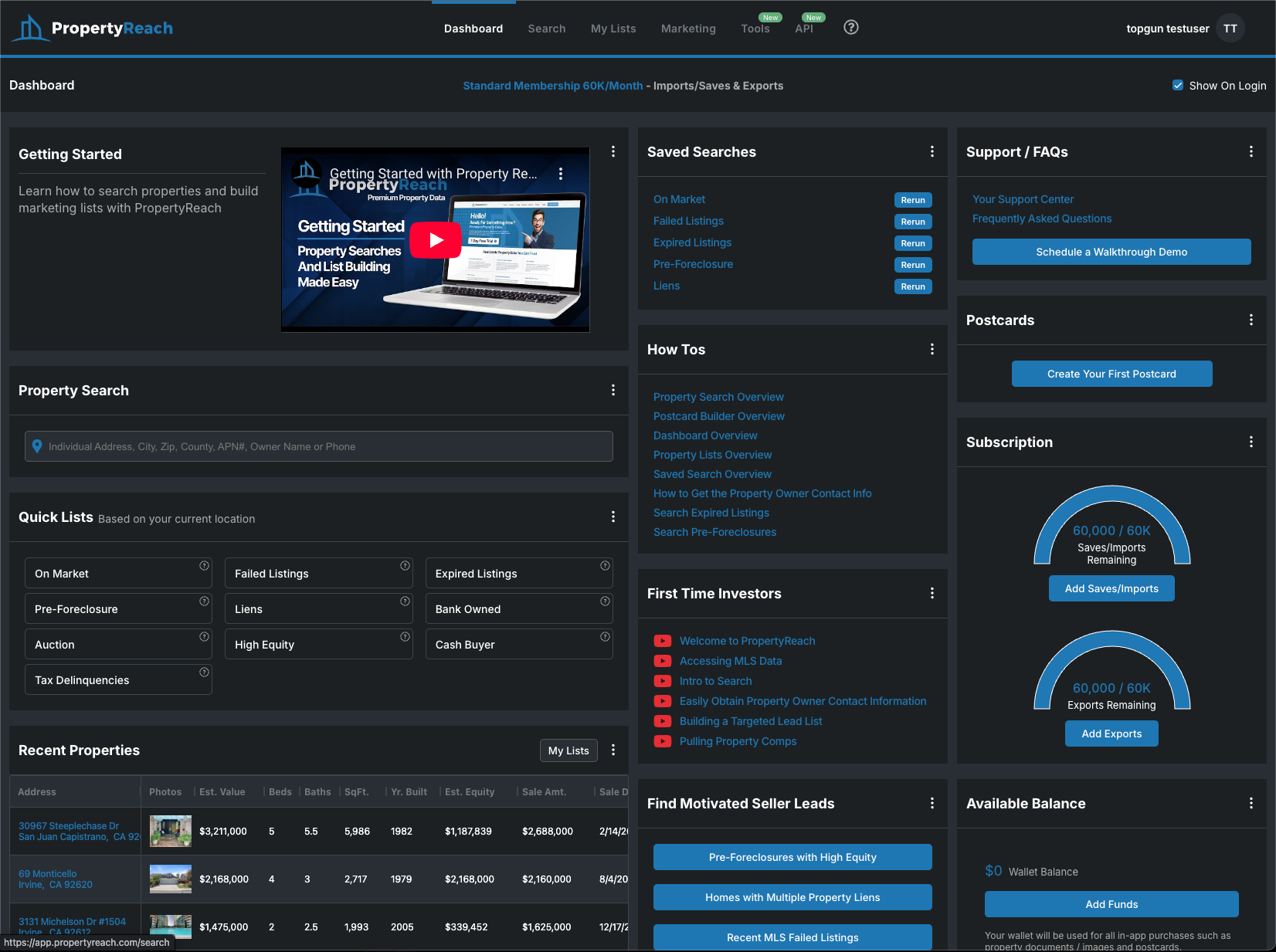Open the Available Balance panel options menu
Image resolution: width=1276 pixels, height=952 pixels.
1251,803
